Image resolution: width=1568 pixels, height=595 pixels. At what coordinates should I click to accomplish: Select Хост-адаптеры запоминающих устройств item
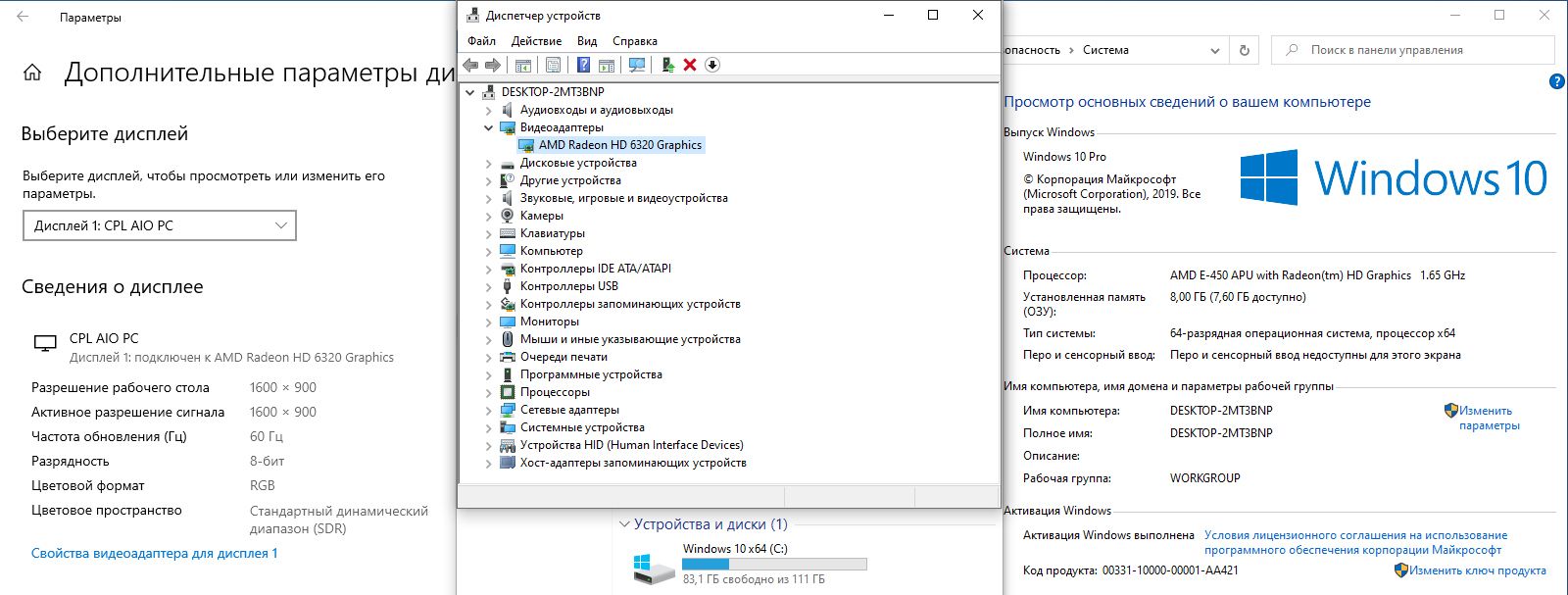[633, 463]
